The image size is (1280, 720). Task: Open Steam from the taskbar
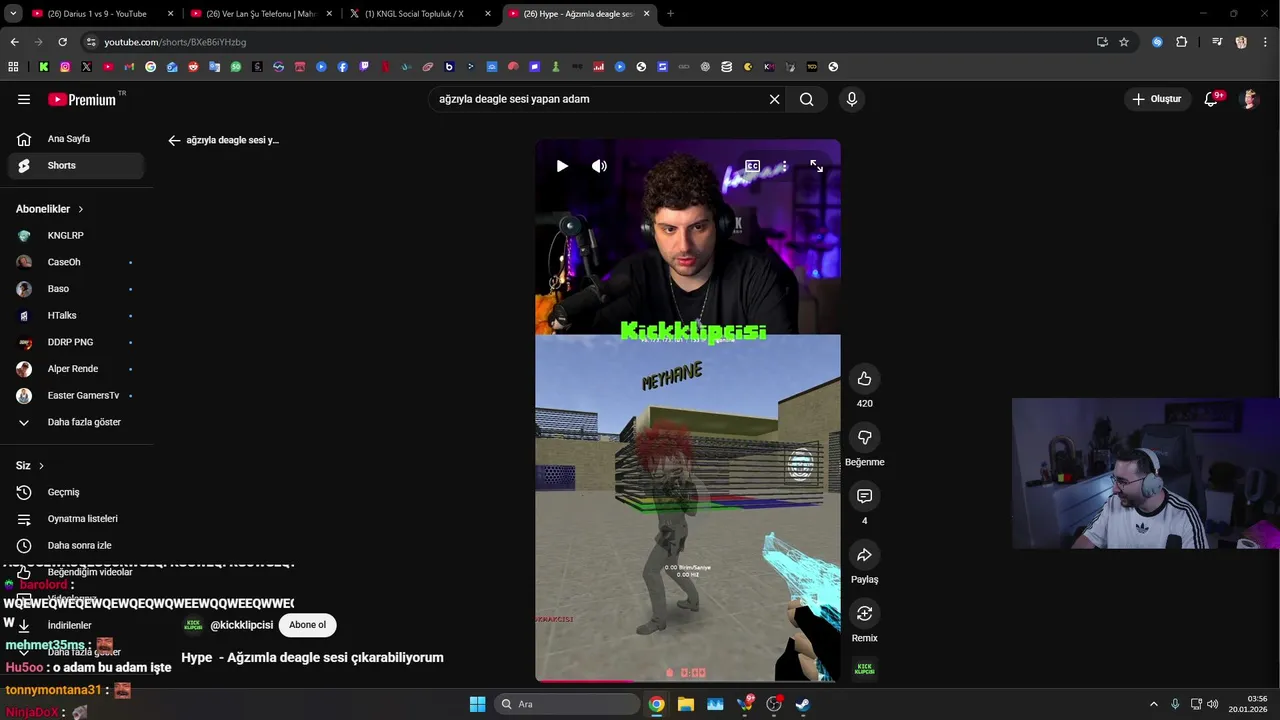tap(803, 704)
